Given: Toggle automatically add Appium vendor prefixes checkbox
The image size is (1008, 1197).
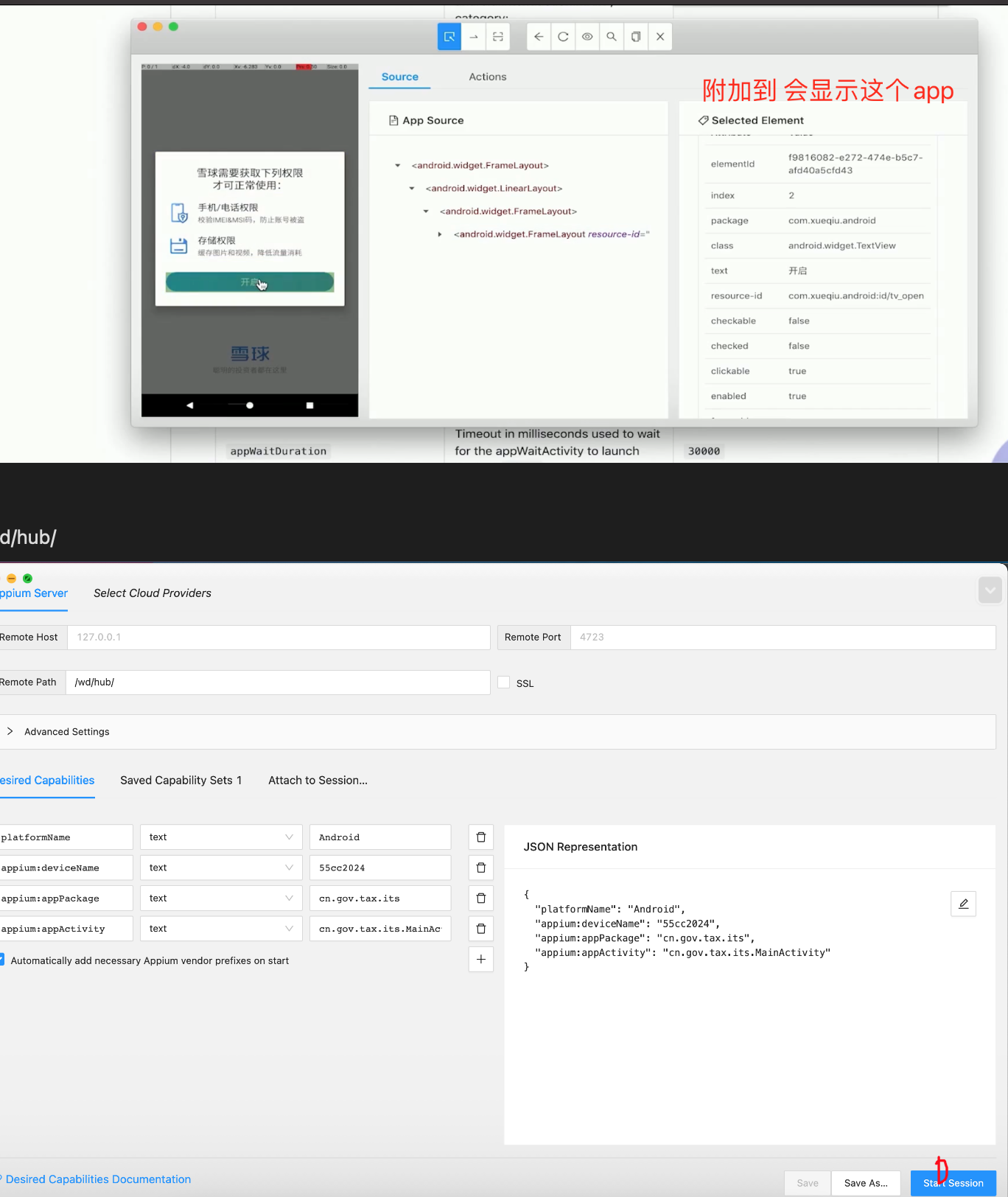Looking at the screenshot, I should 1,960.
